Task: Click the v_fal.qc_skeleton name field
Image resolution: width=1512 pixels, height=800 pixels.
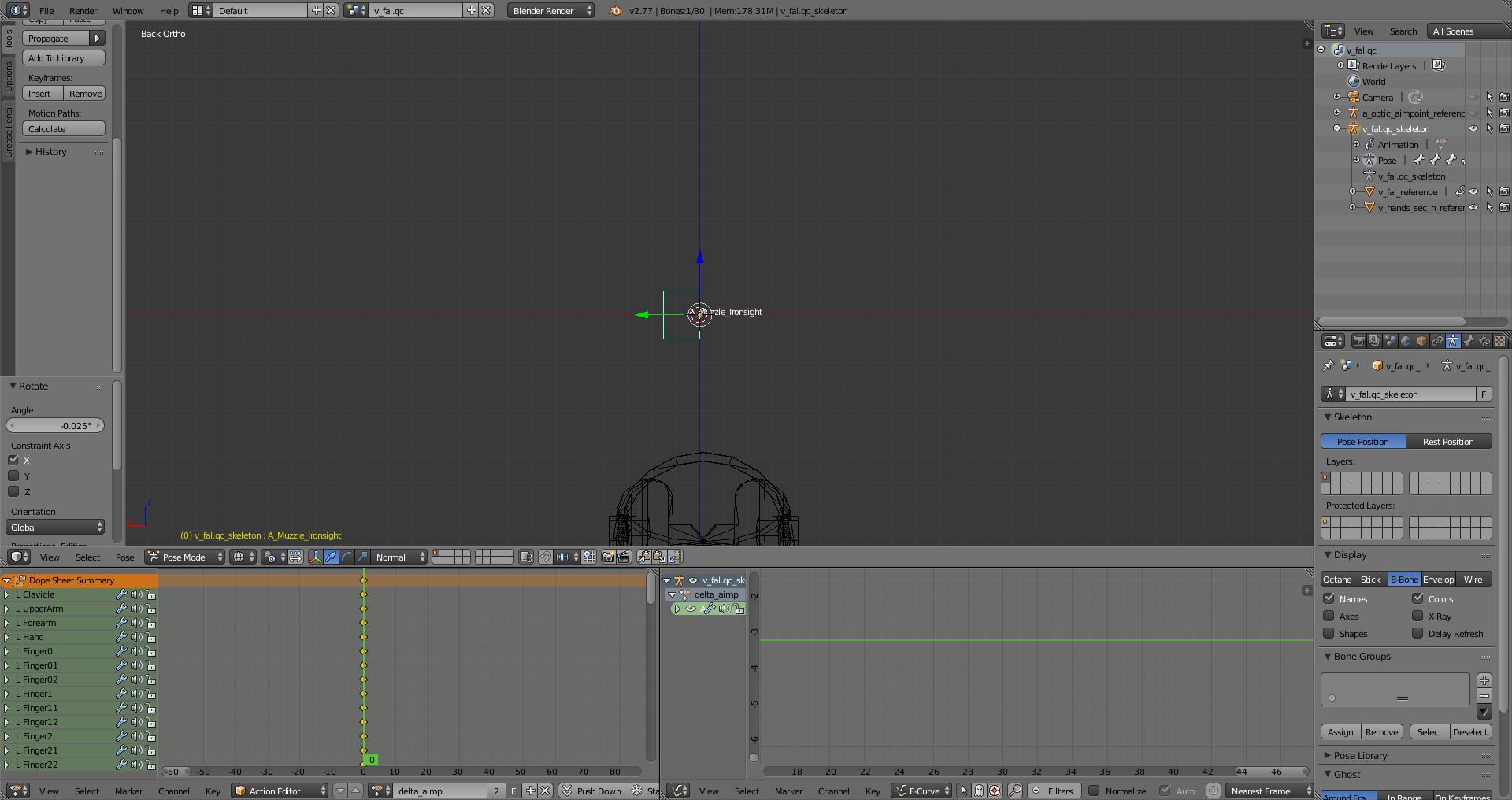Action: point(1409,394)
